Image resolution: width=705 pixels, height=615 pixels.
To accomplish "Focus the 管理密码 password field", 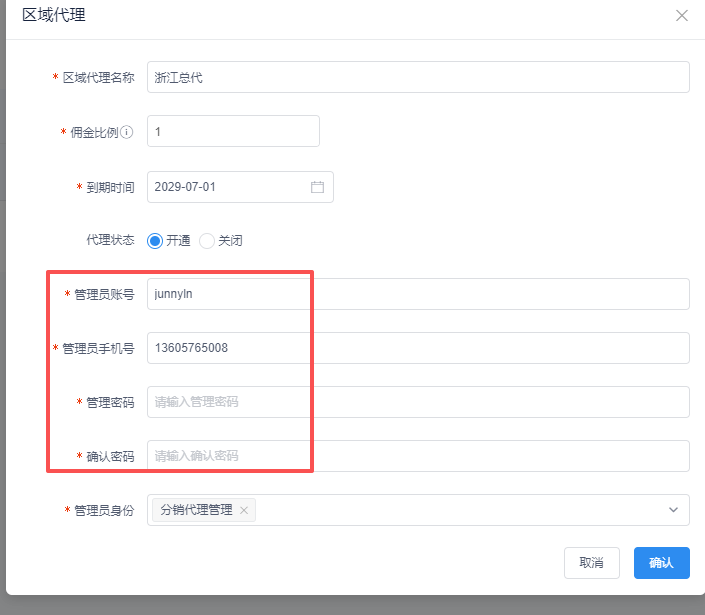I will 417,402.
